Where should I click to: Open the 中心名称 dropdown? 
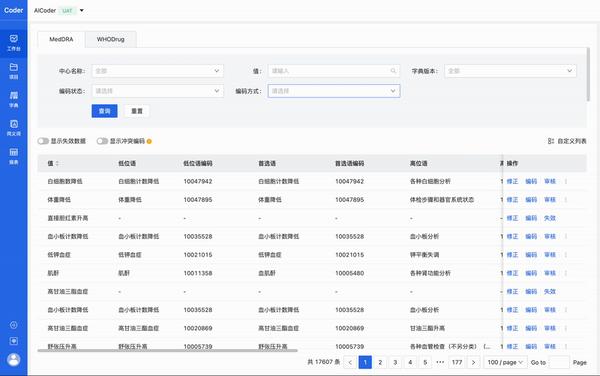(x=158, y=71)
